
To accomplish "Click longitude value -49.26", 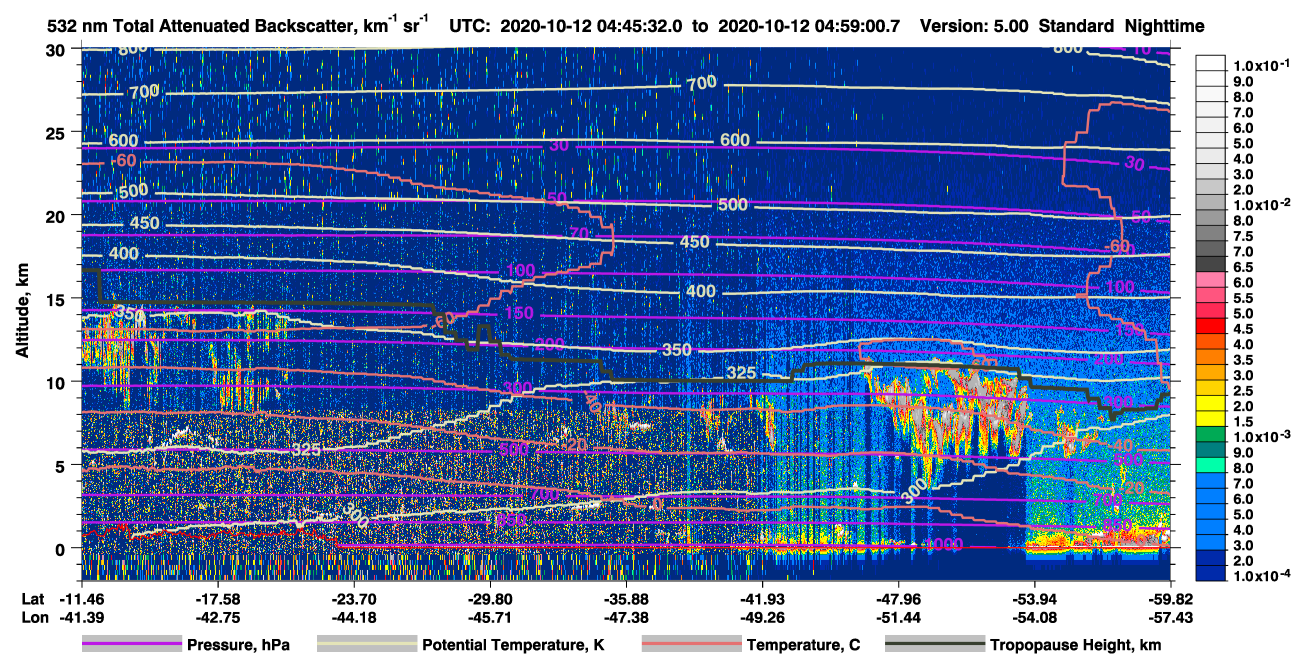I will [762, 617].
